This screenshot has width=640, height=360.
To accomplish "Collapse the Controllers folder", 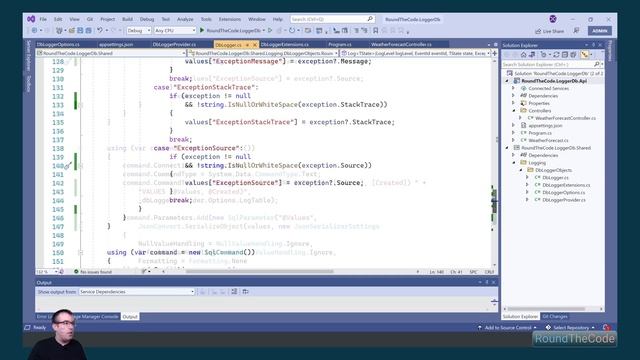I will [x=513, y=111].
